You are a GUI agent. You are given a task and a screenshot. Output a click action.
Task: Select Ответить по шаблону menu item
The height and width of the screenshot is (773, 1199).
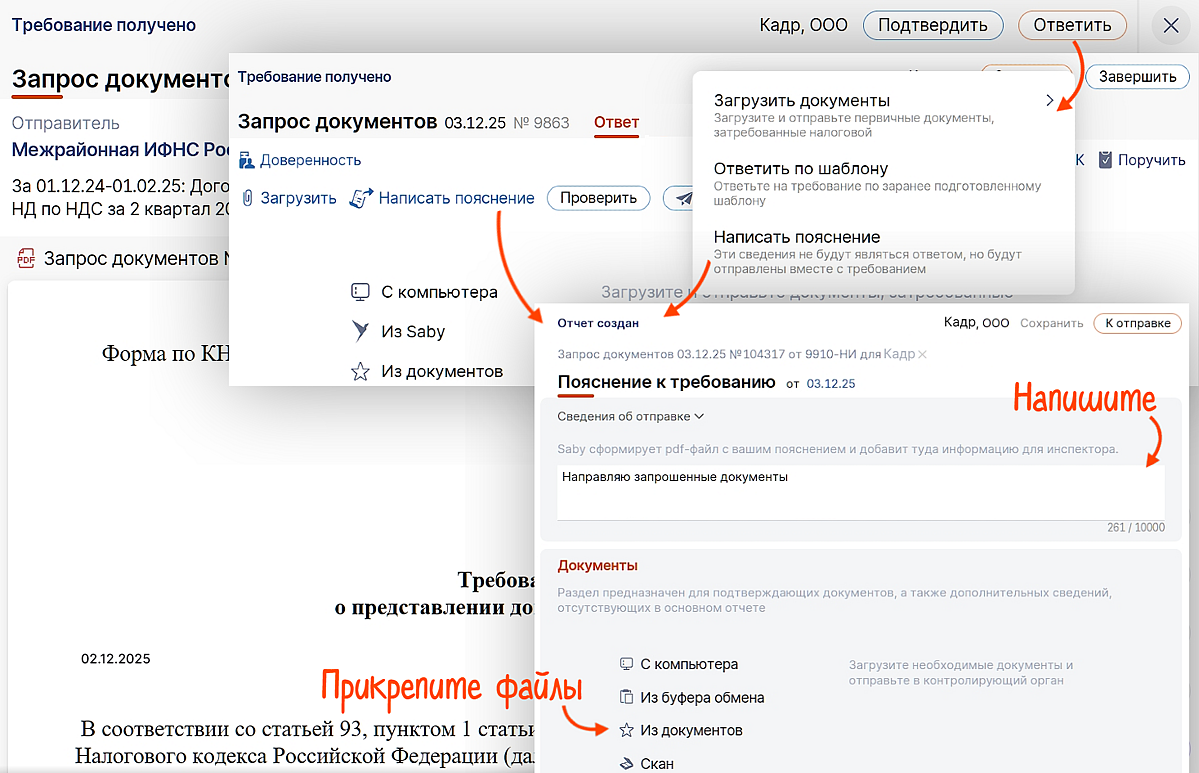point(800,169)
